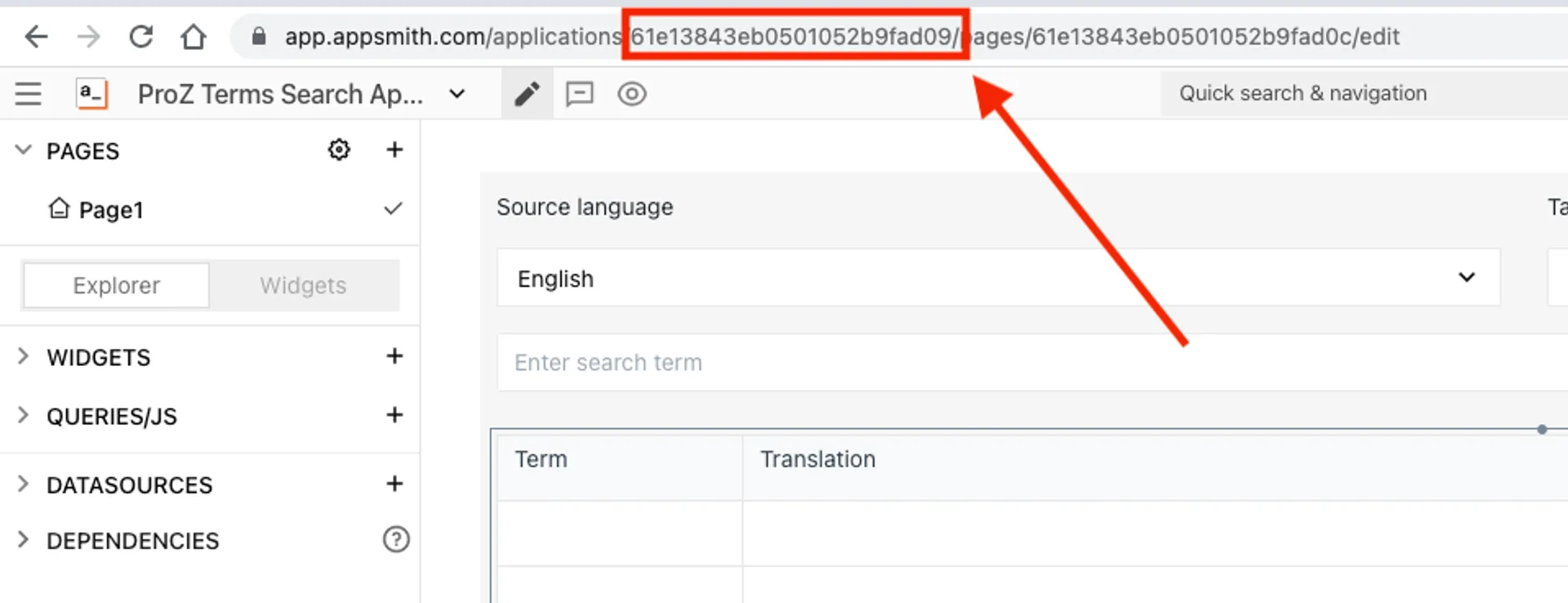Go back using browser back arrow
The height and width of the screenshot is (603, 1568).
coord(36,36)
